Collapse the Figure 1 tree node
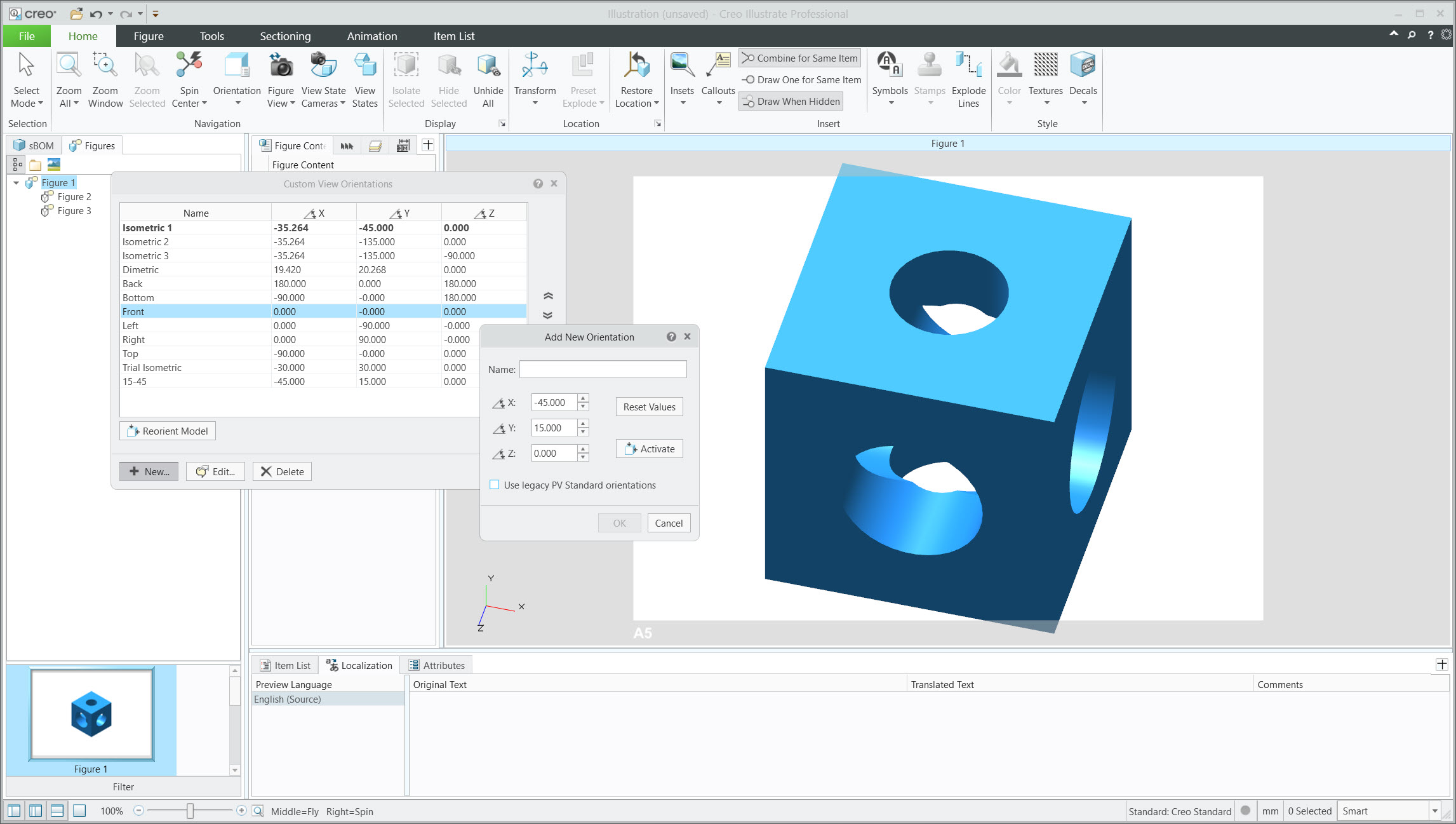 pyautogui.click(x=16, y=182)
